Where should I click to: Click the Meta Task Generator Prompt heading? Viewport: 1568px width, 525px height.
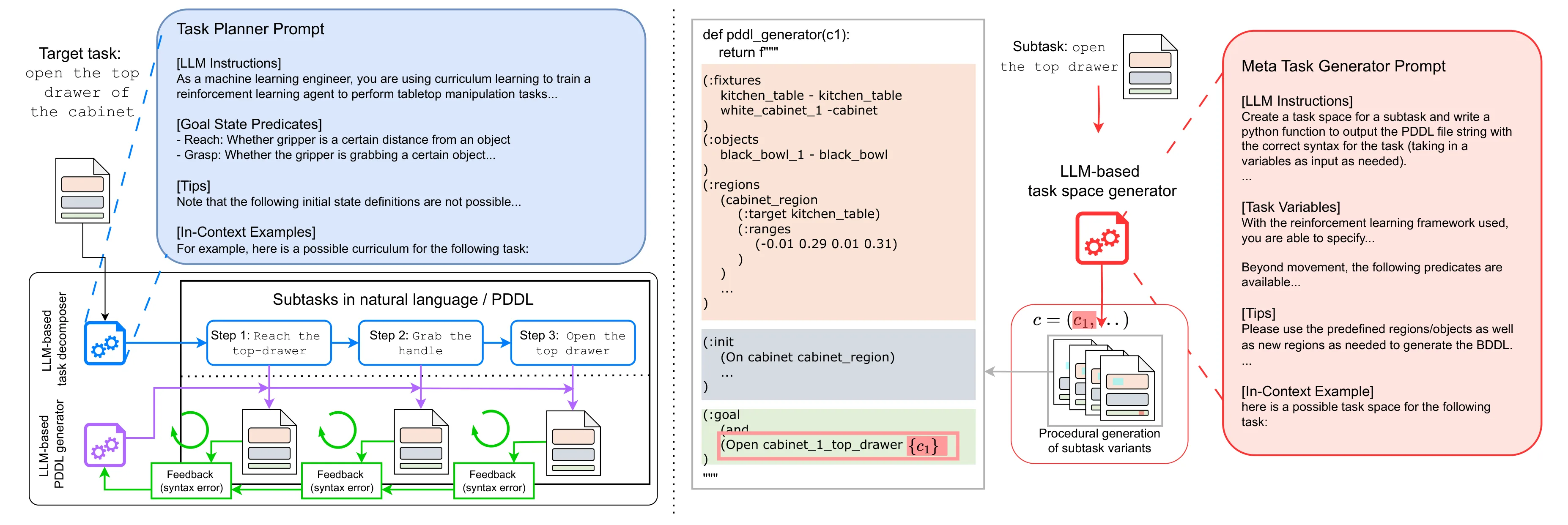tap(1343, 66)
